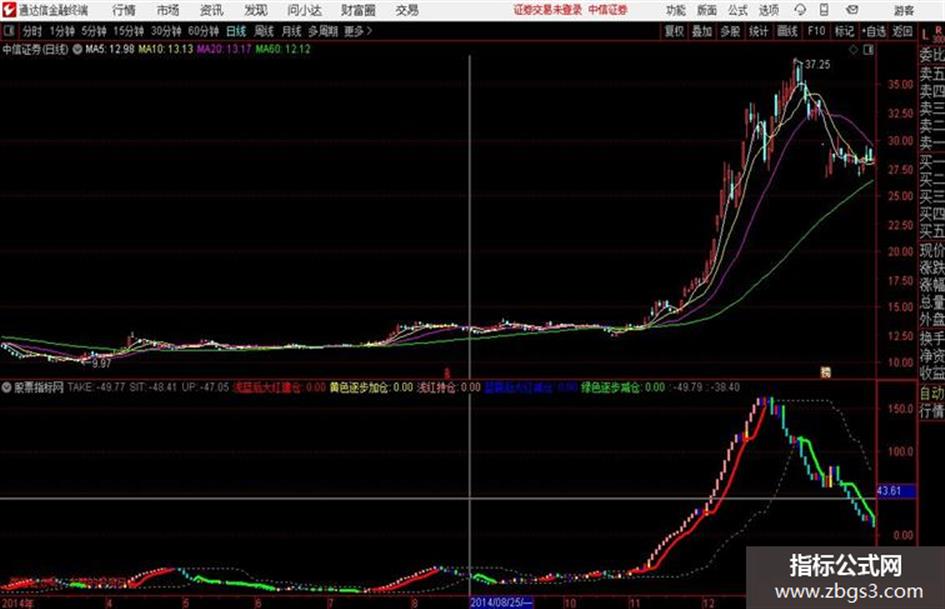
Task: Click the 游客 user account label
Action: pyautogui.click(x=904, y=10)
